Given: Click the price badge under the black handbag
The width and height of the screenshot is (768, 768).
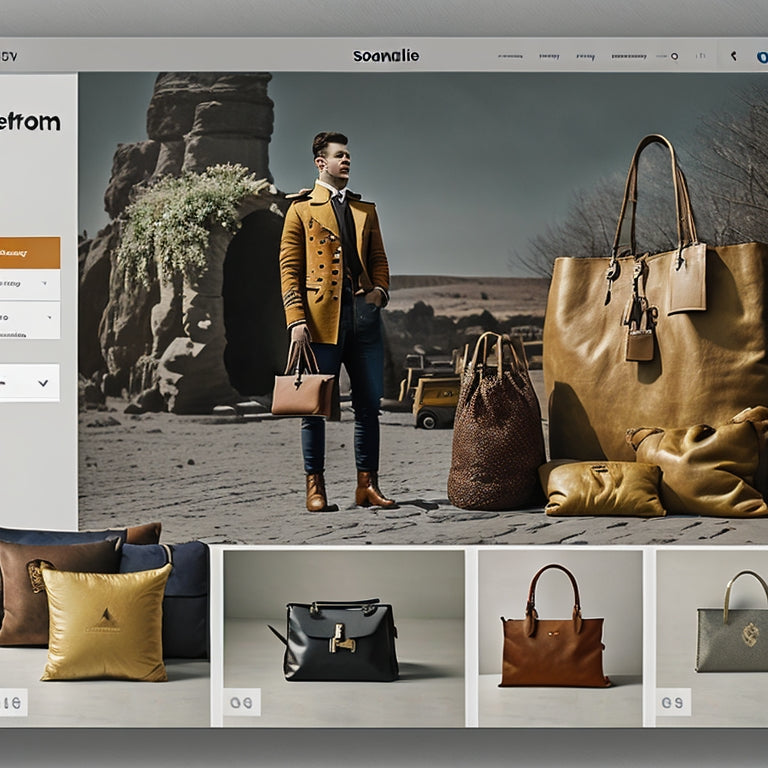Looking at the screenshot, I should click(241, 702).
